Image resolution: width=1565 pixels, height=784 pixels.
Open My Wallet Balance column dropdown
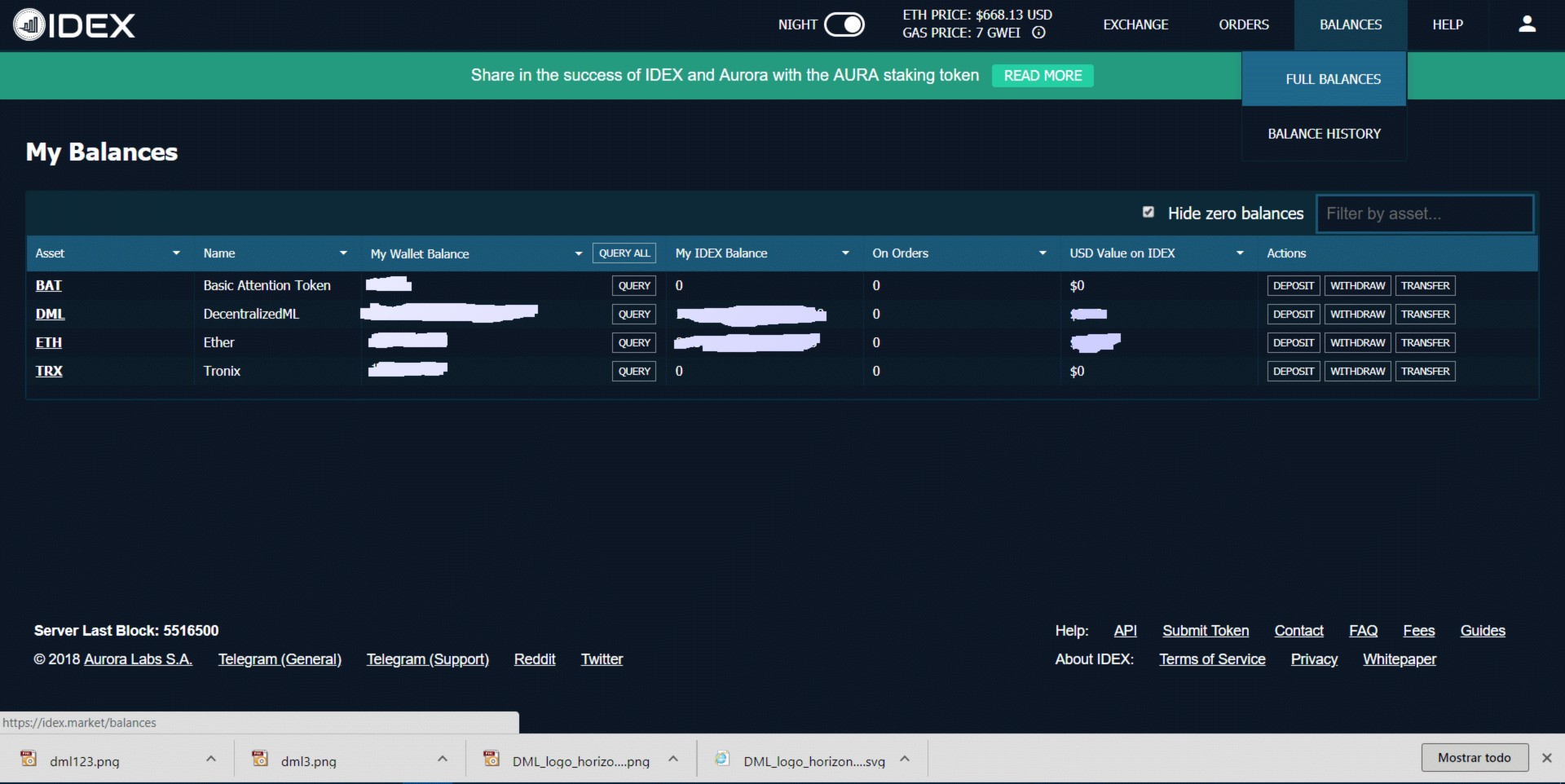click(x=578, y=253)
